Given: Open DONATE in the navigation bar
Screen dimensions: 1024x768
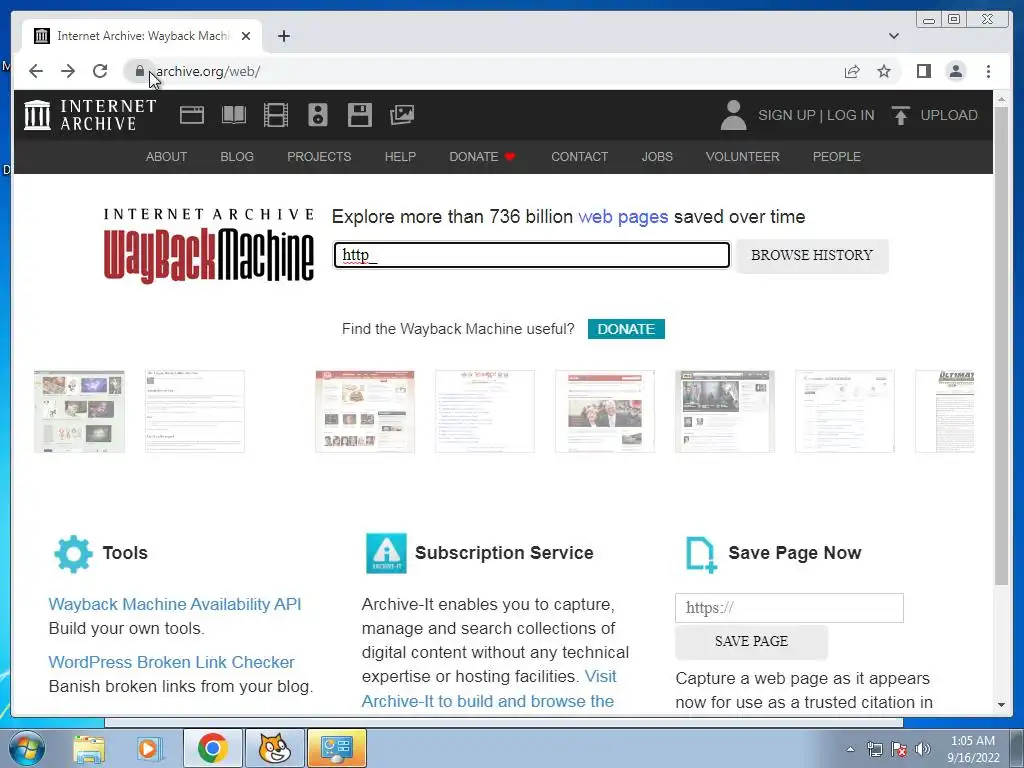Looking at the screenshot, I should click(482, 157).
